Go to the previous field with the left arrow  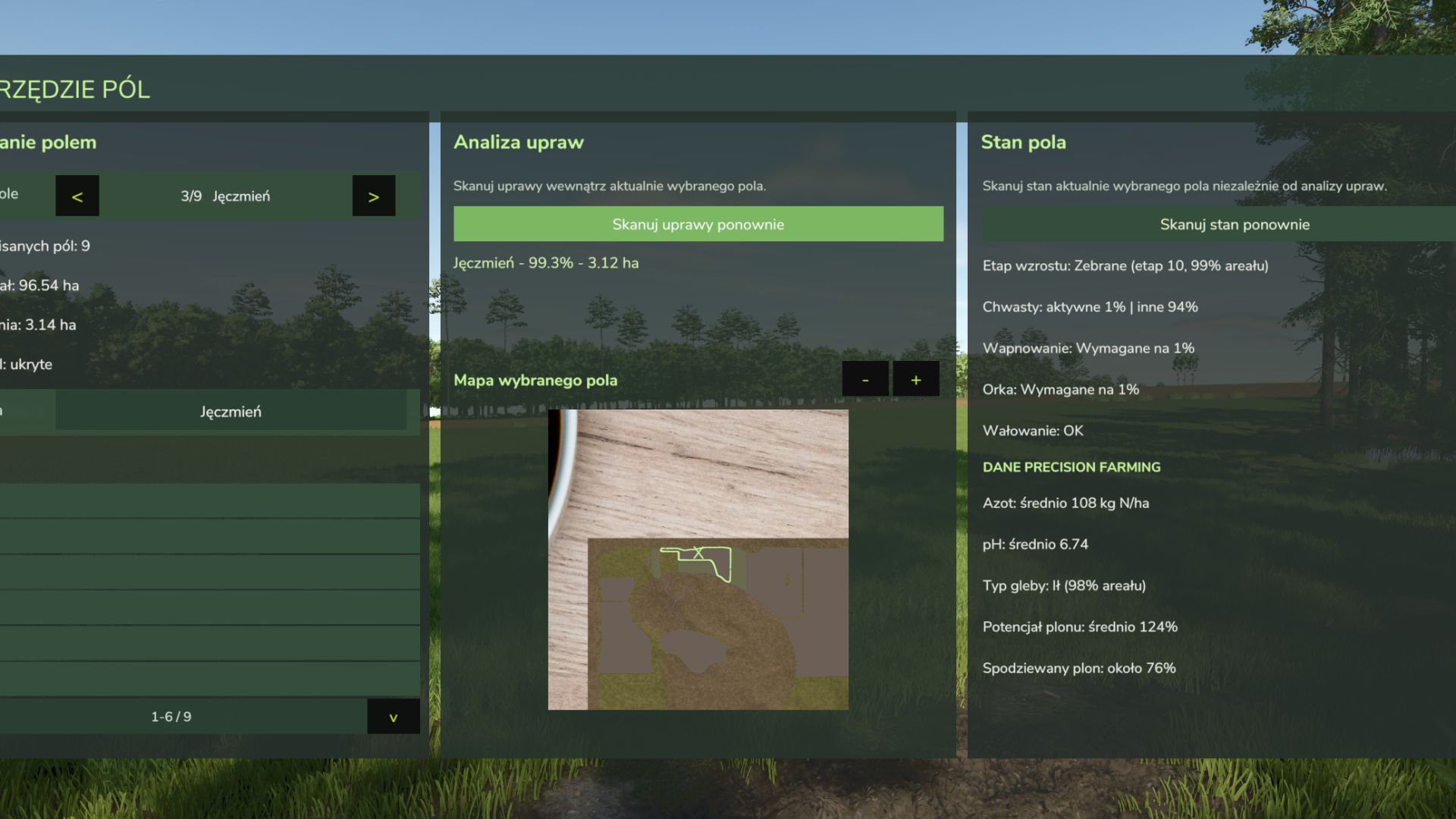coord(77,196)
